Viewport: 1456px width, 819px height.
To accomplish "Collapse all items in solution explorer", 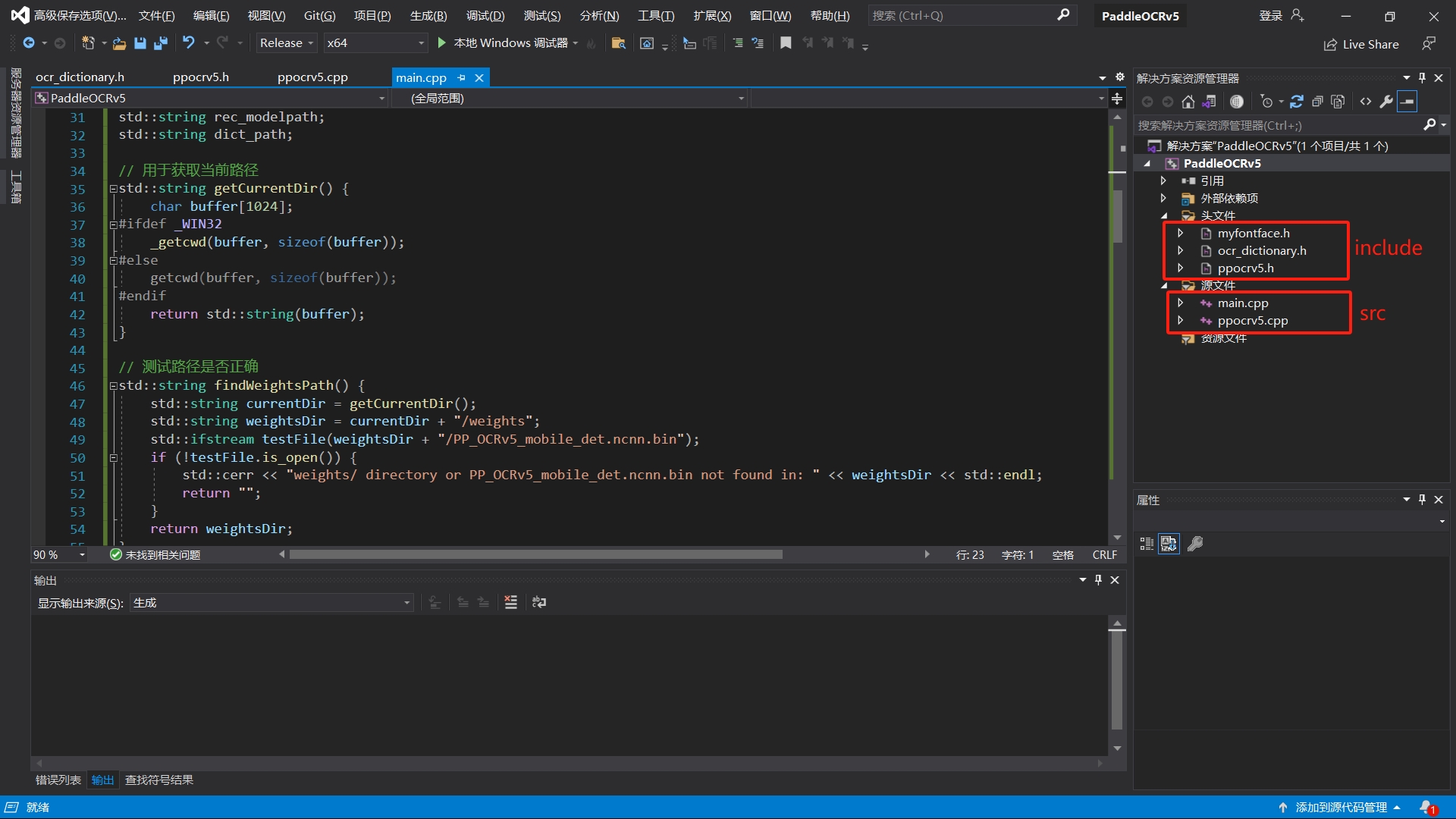I will (x=1317, y=102).
